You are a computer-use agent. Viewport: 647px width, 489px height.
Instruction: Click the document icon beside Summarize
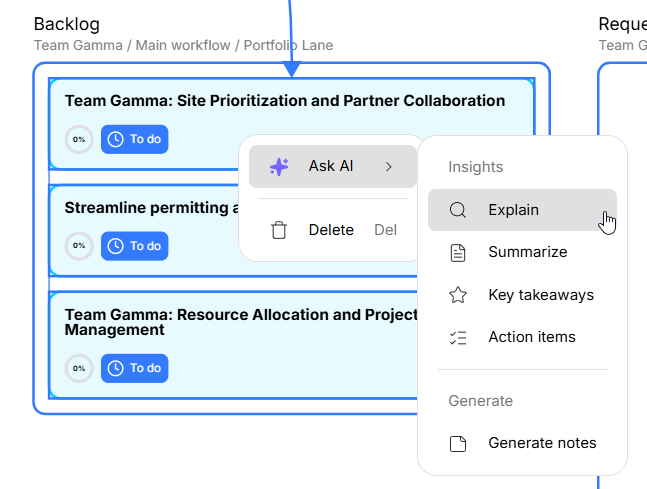pyautogui.click(x=458, y=252)
